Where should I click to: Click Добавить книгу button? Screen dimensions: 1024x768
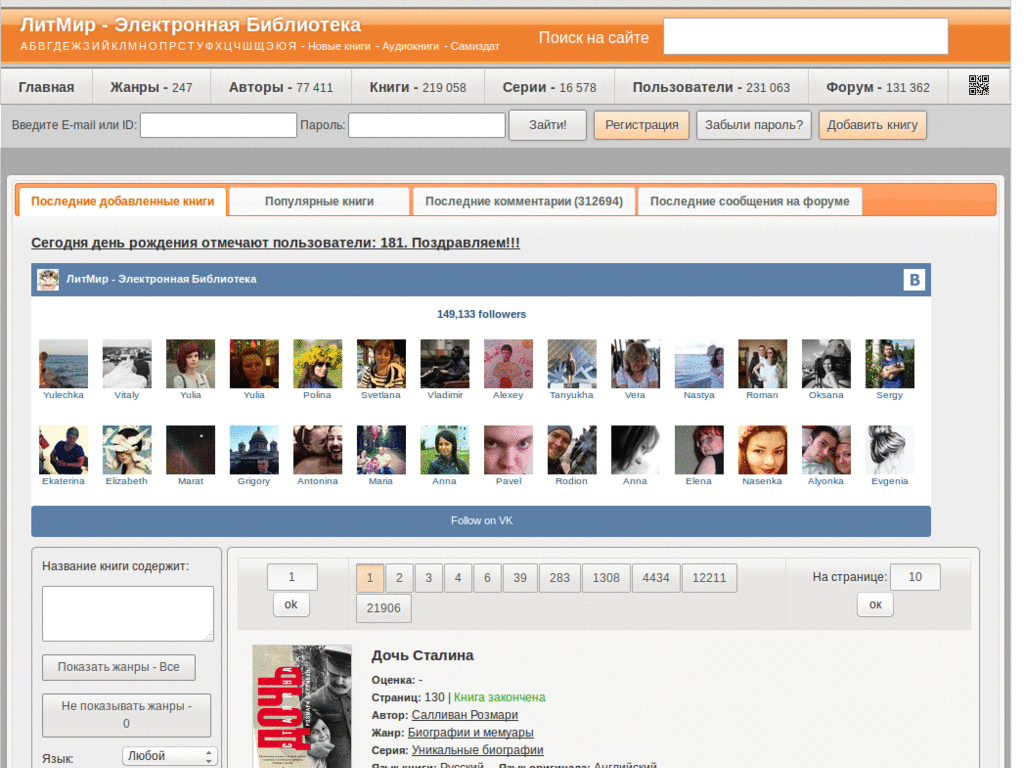click(872, 125)
